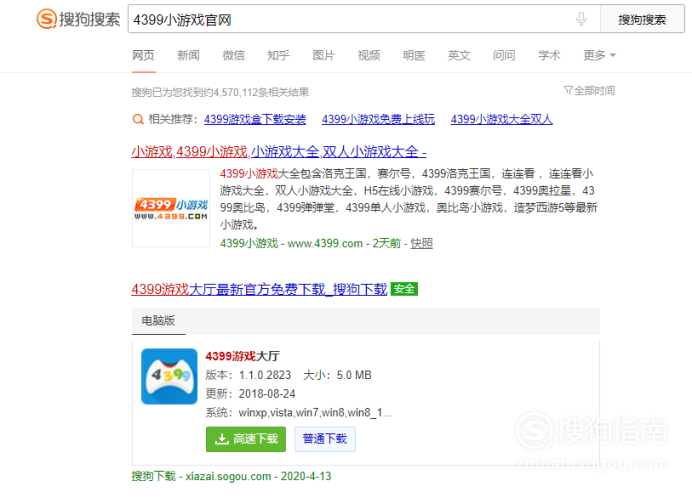The width and height of the screenshot is (692, 498).
Task: Expand the 更多 dropdown
Action: 599,55
